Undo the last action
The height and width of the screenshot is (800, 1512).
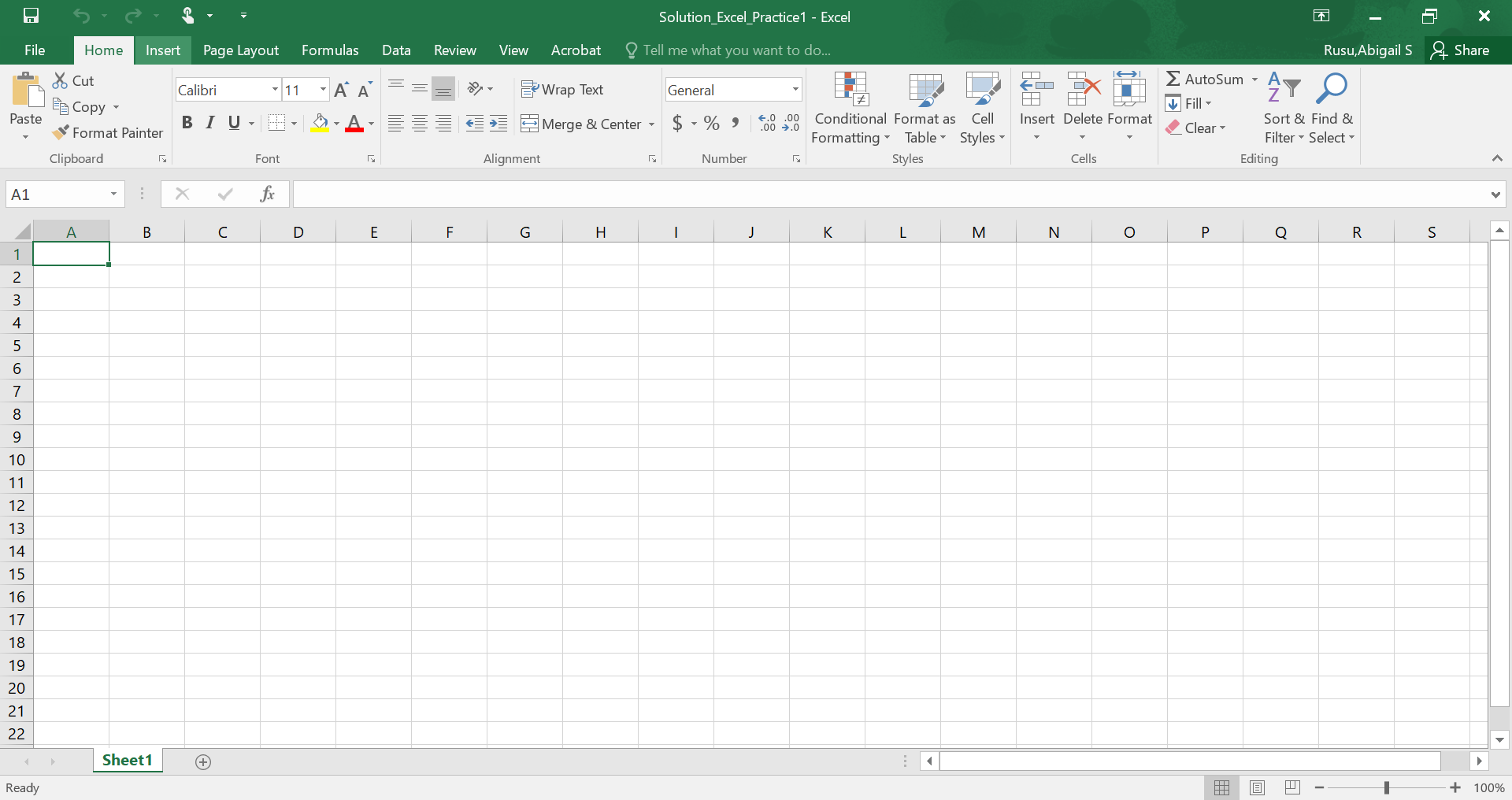pos(81,16)
